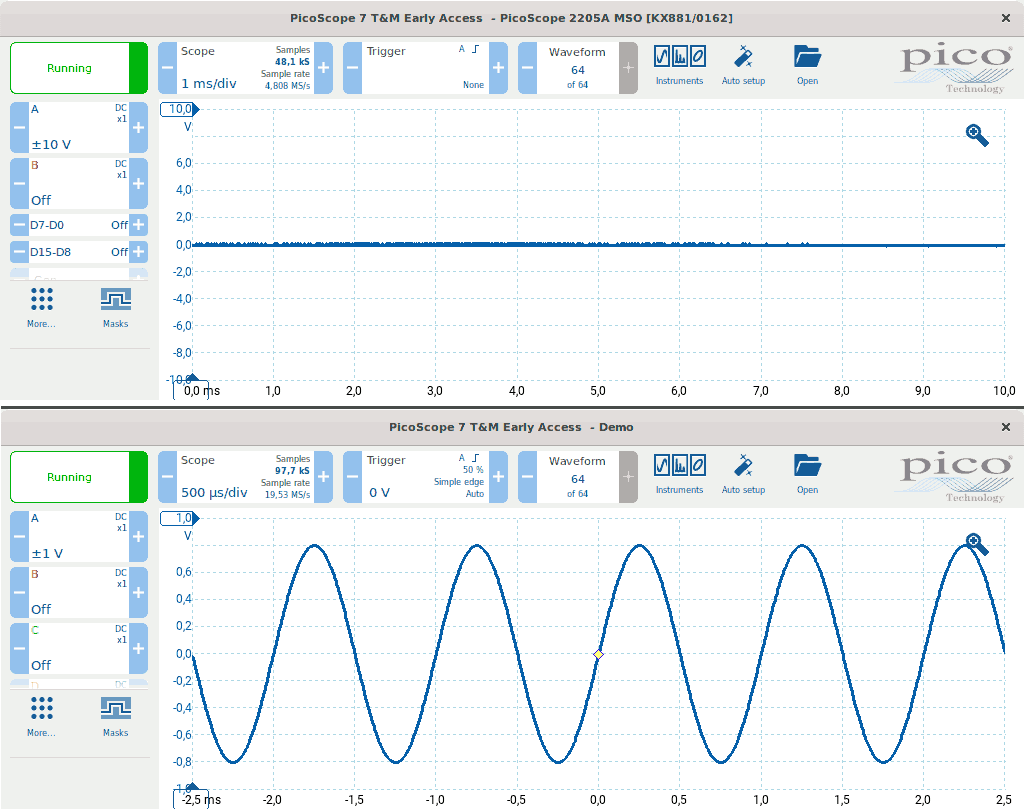The height and width of the screenshot is (809, 1024).
Task: Open the Trigger Simple edge panel in Demo
Action: click(x=425, y=477)
